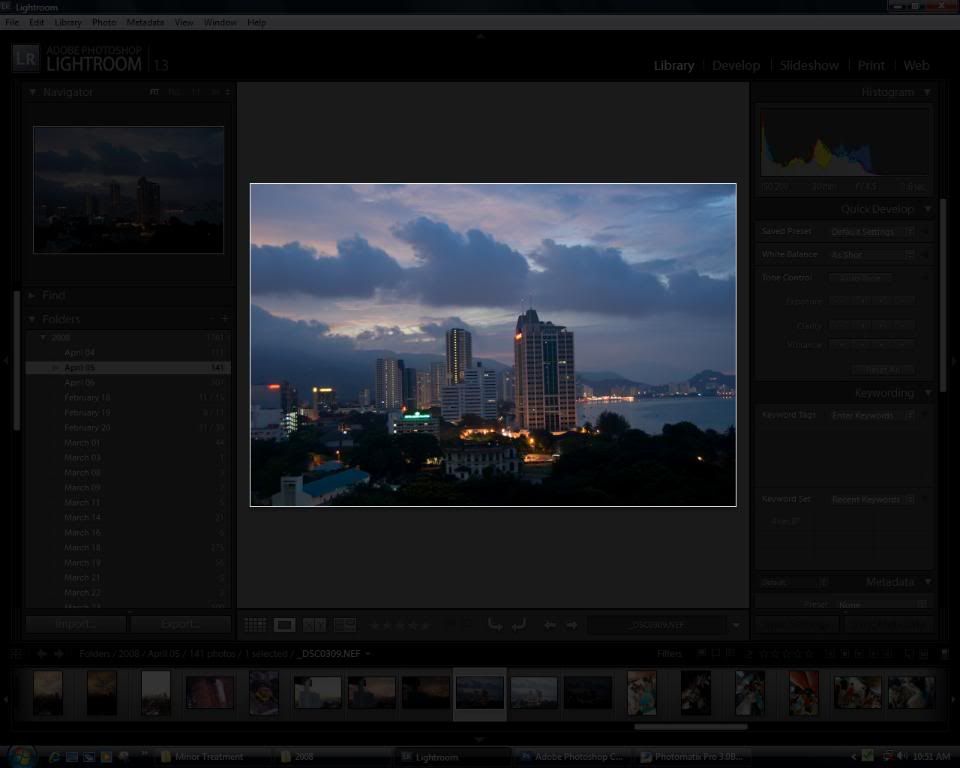Add a new folder with plus icon
The height and width of the screenshot is (768, 960).
click(224, 319)
